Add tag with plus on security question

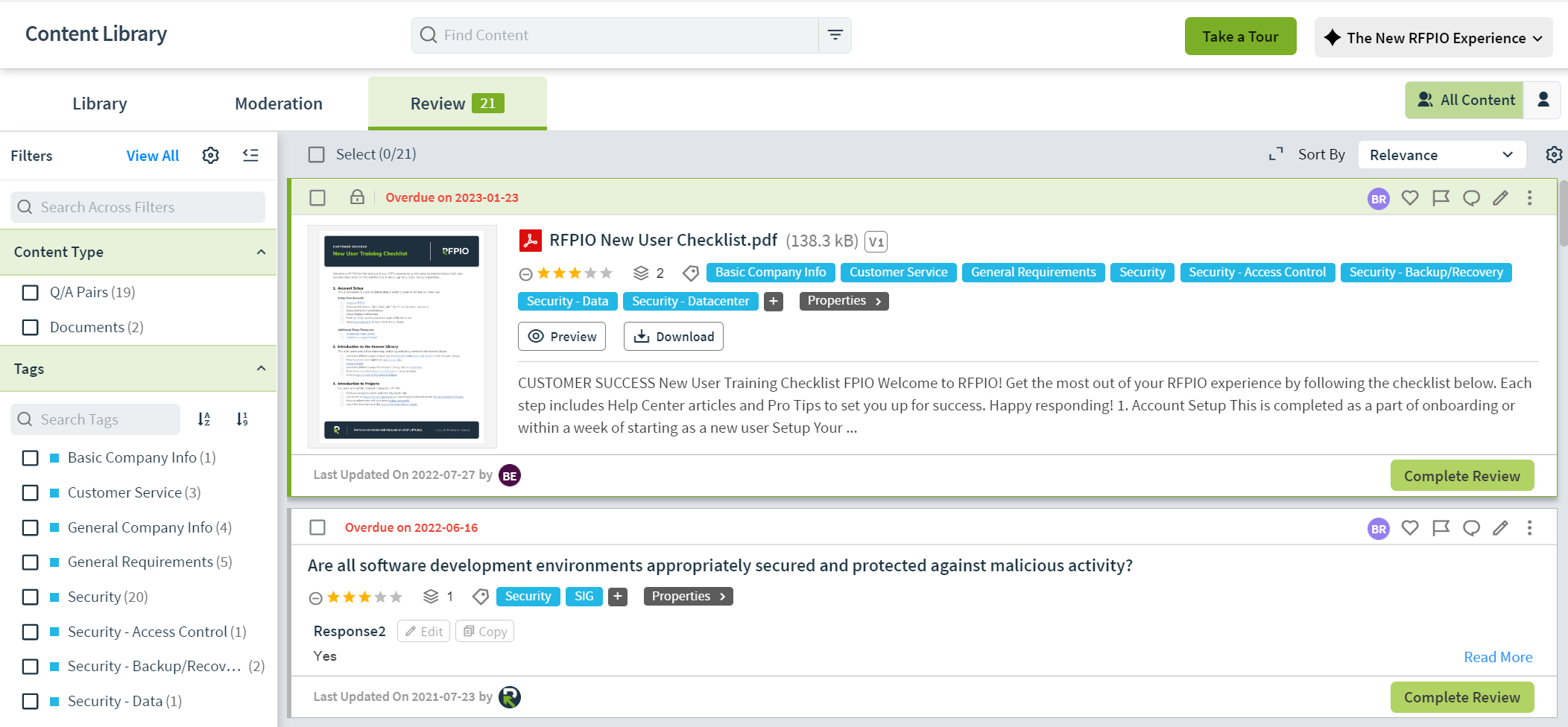(618, 597)
